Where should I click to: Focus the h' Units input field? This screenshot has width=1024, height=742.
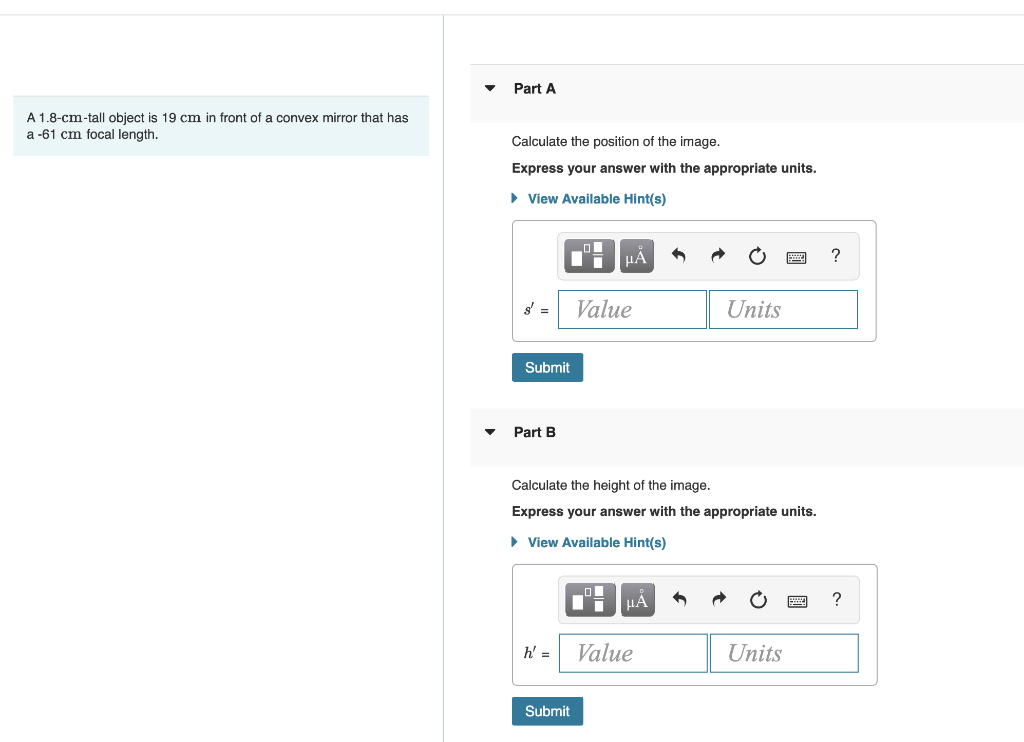784,653
